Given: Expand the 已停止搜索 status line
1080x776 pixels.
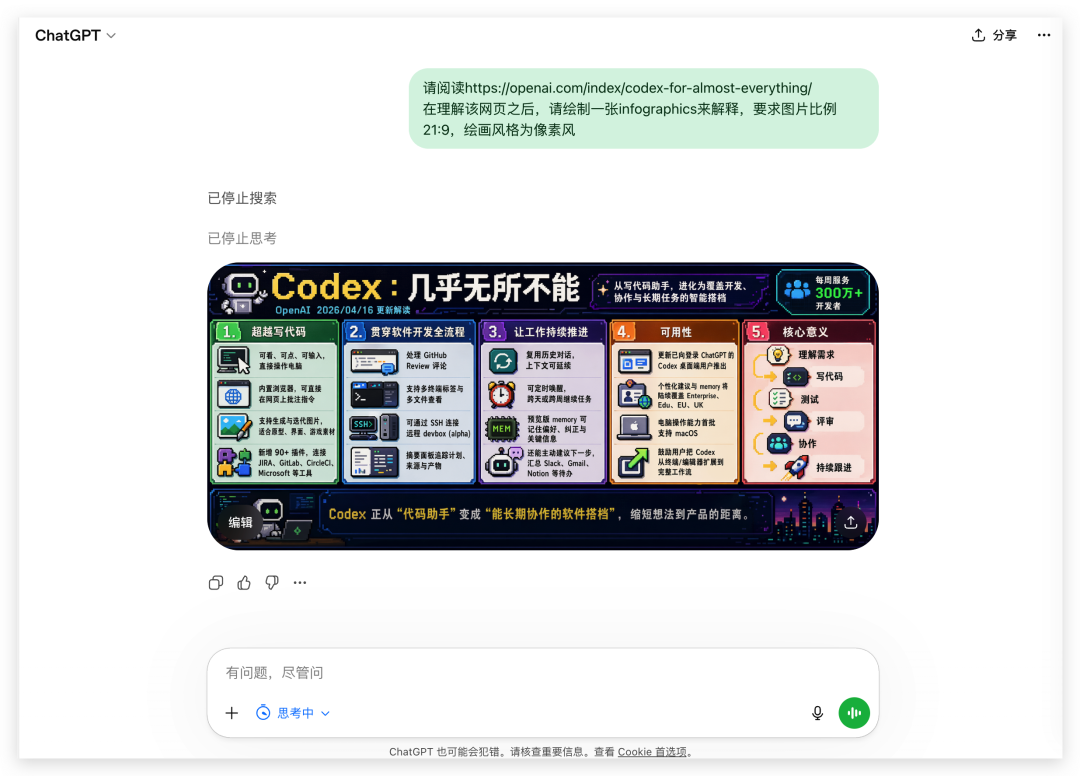Looking at the screenshot, I should [x=242, y=198].
